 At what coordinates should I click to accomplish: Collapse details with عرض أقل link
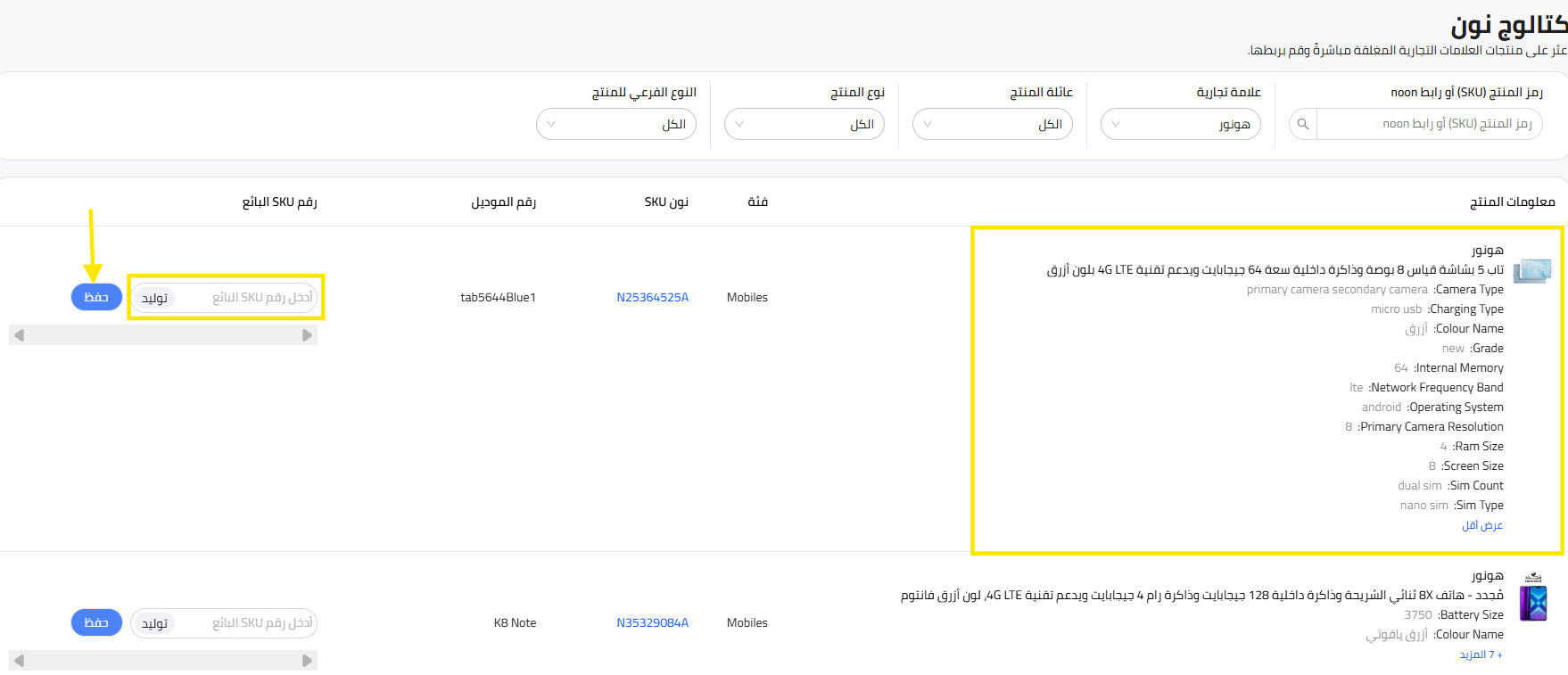tap(1481, 525)
